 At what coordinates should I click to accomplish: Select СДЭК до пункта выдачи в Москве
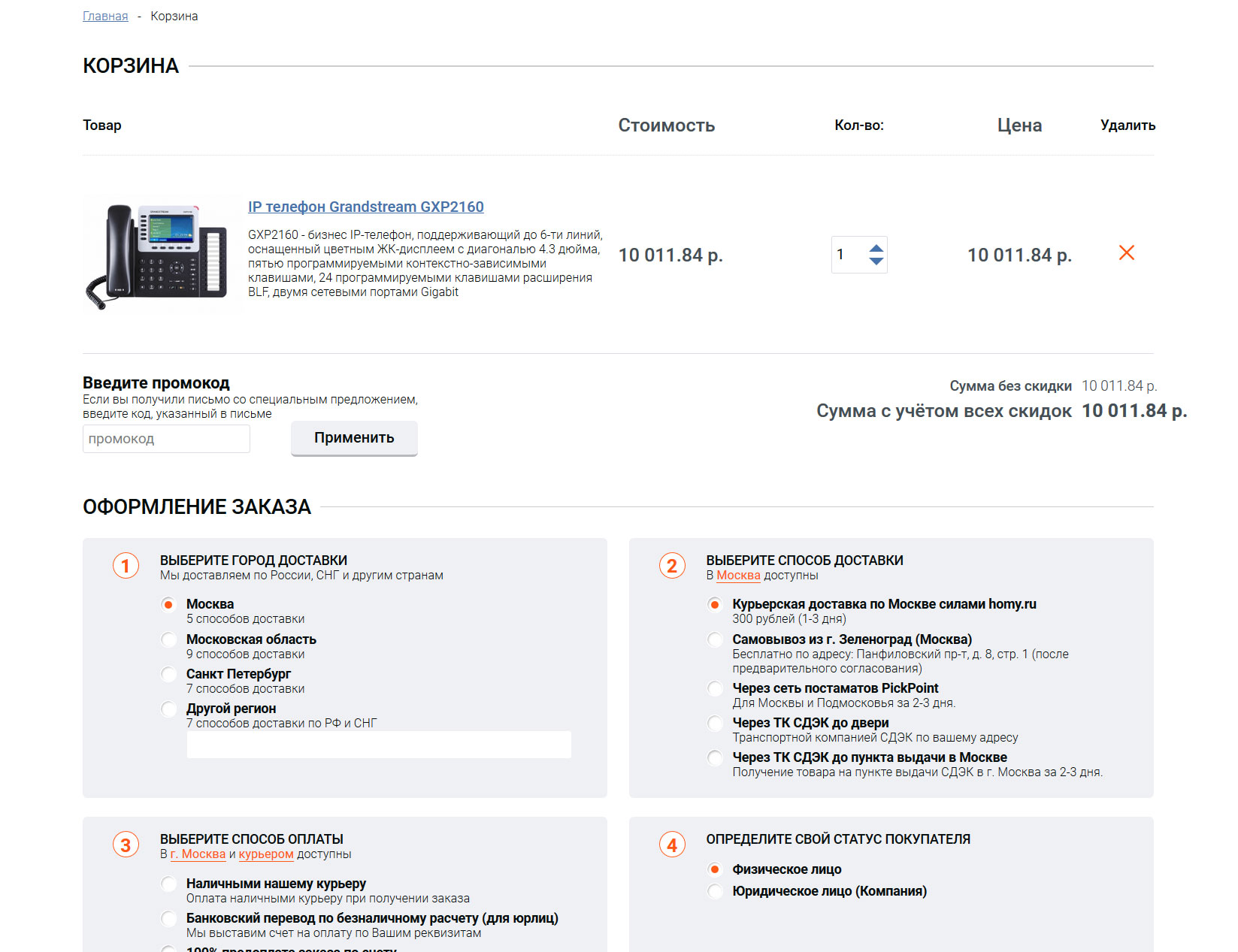tap(716, 757)
